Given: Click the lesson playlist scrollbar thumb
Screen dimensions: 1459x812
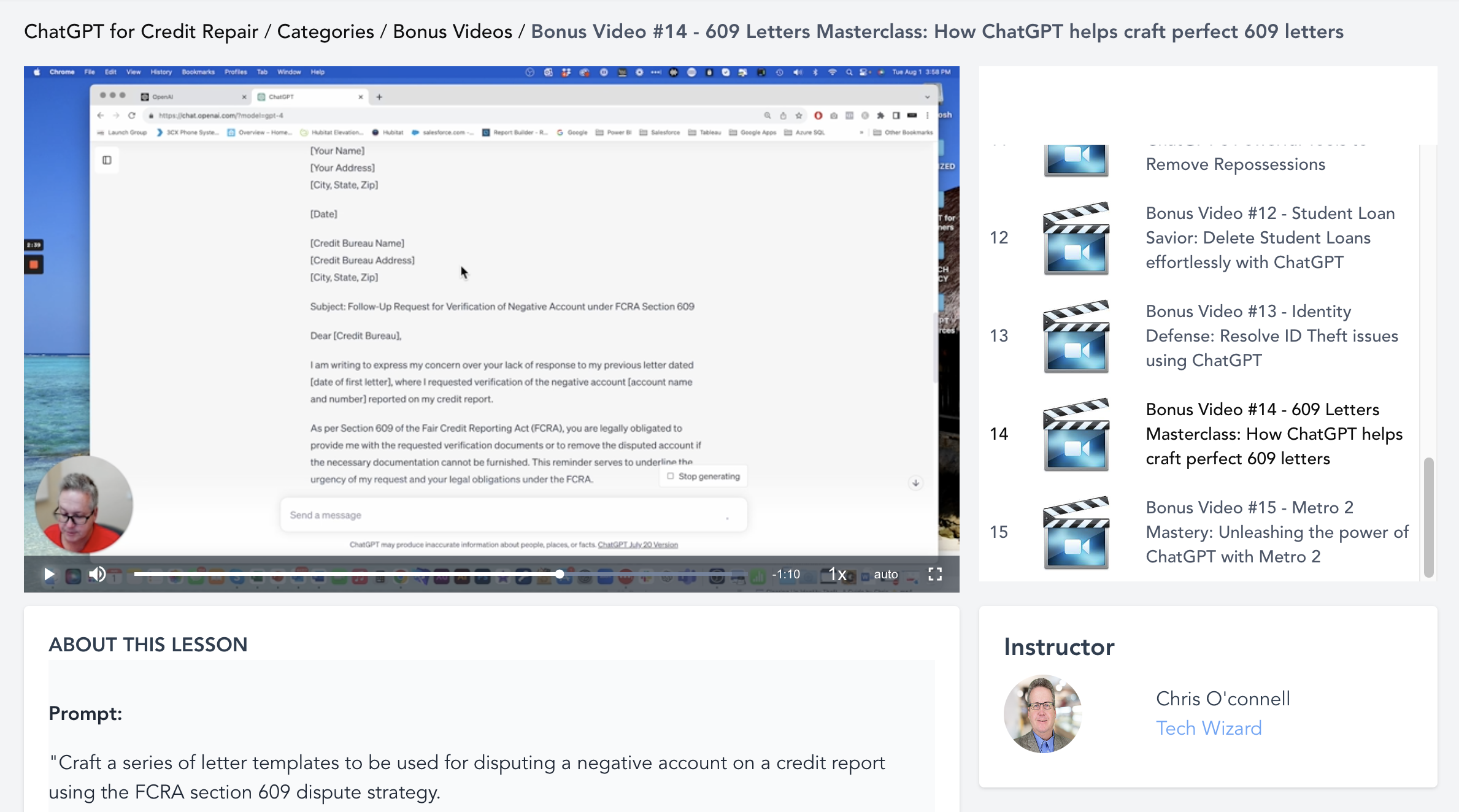Looking at the screenshot, I should click(x=1429, y=517).
